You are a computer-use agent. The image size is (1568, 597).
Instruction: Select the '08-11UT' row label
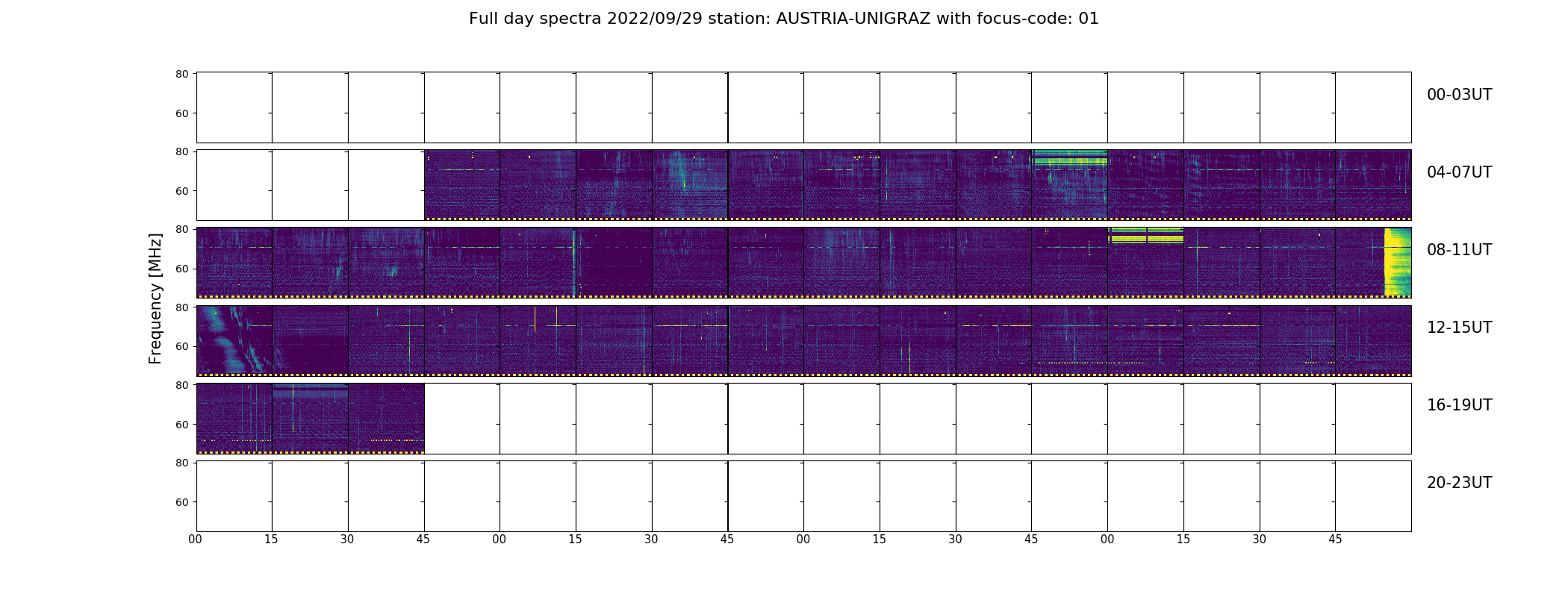pyautogui.click(x=1459, y=250)
